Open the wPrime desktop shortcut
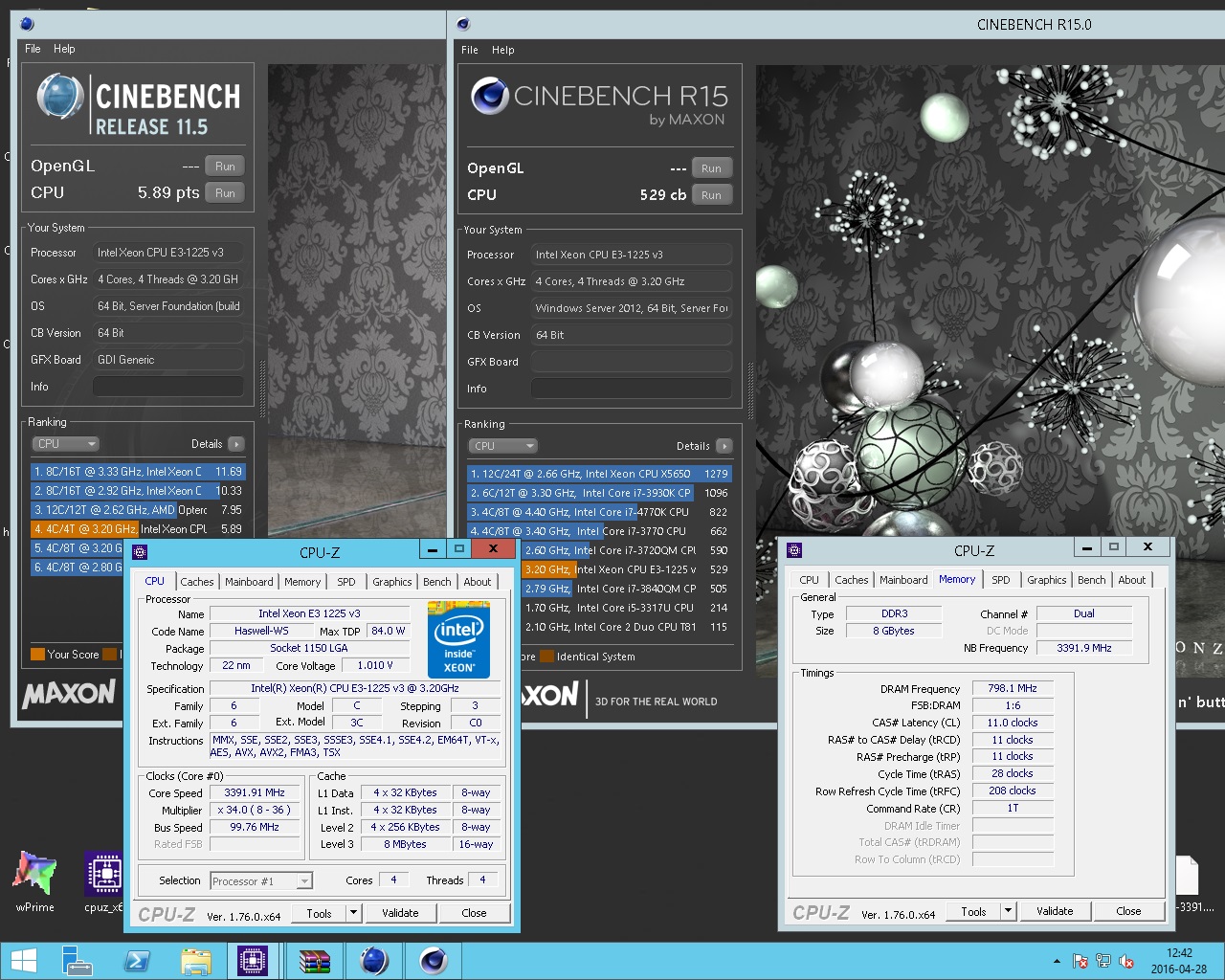 coord(35,881)
